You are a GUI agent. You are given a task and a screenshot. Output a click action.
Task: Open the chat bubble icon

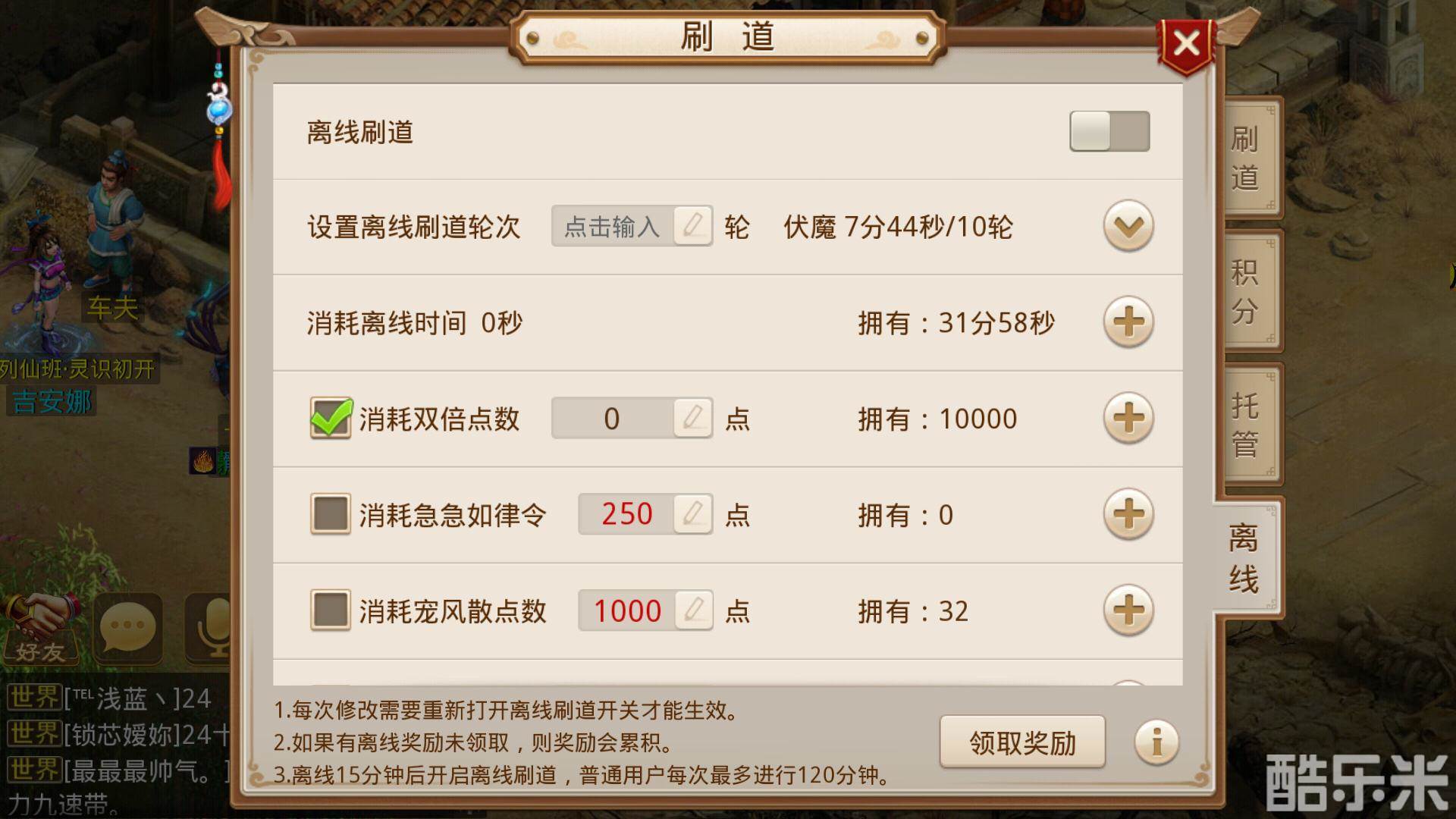pos(127,628)
